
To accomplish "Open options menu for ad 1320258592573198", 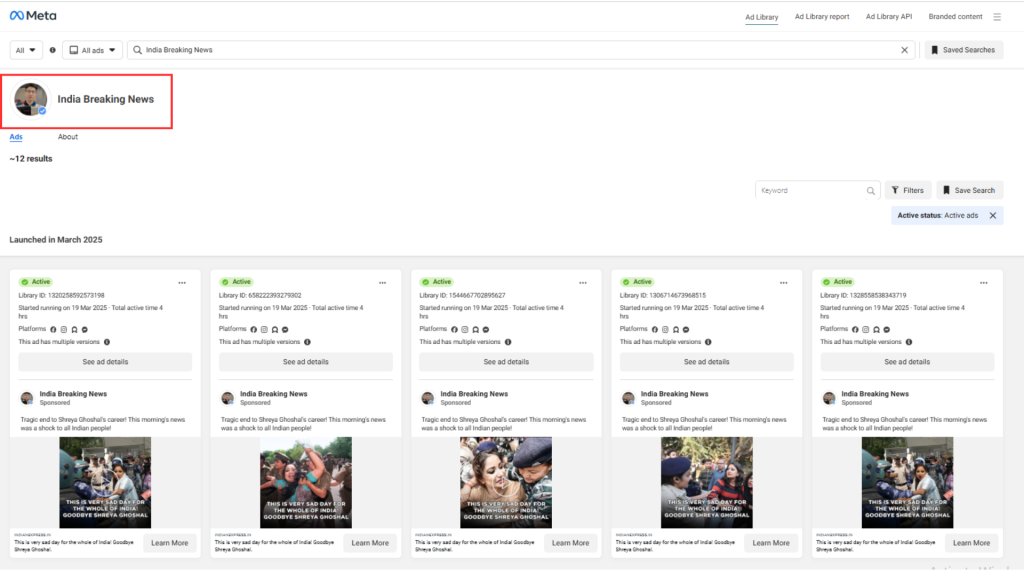I will pyautogui.click(x=182, y=283).
